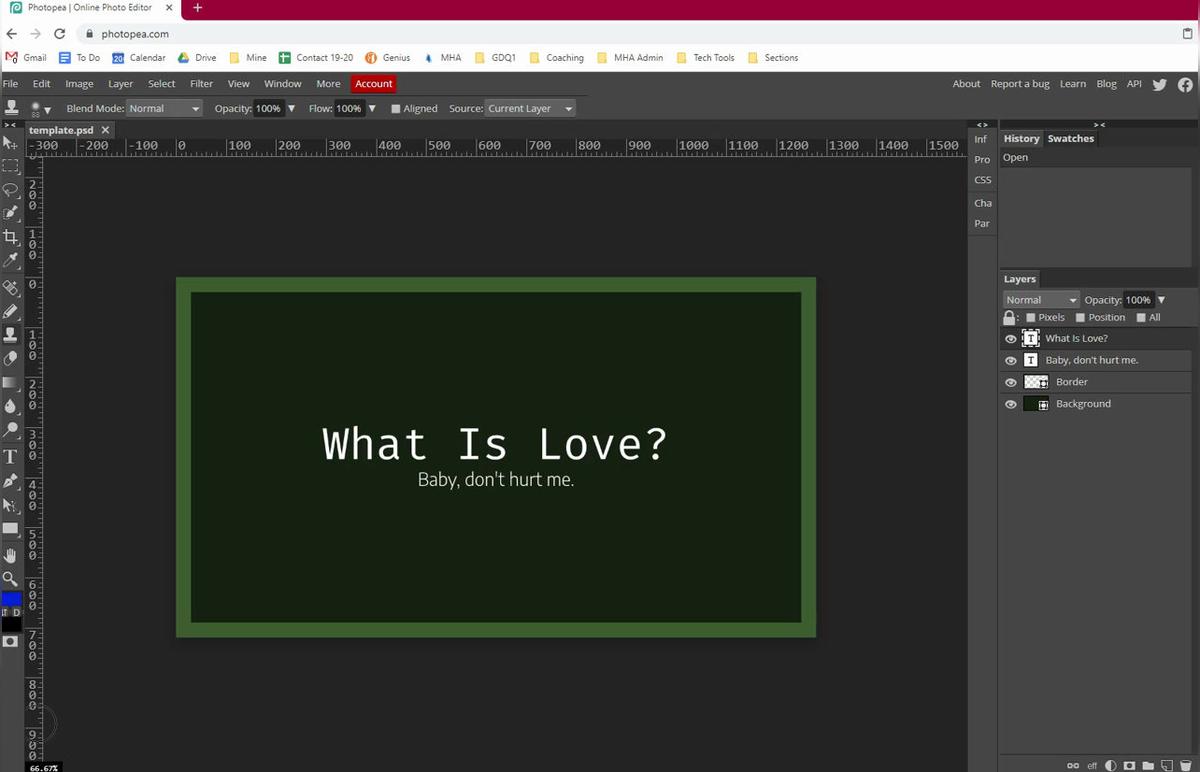
Task: Select the Spot Healing tool
Action: click(11, 287)
